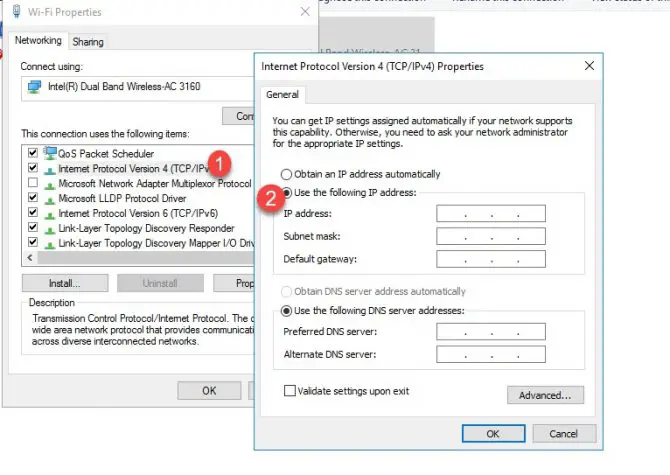Viewport: 670px width, 475px height.
Task: Uncheck Internet Protocol Version 6 checkbox
Action: point(33,212)
